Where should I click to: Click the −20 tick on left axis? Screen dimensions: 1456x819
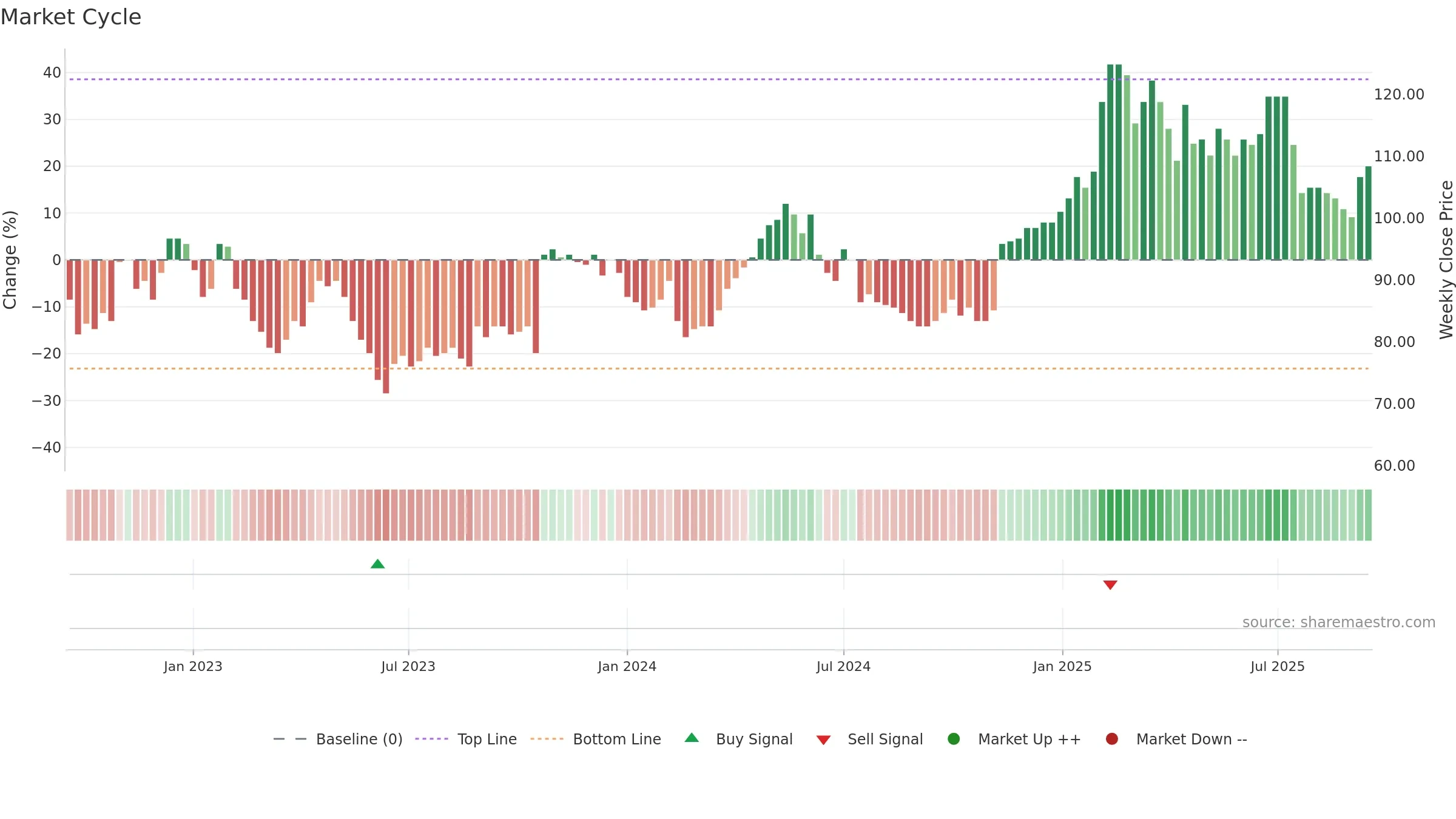click(x=47, y=353)
